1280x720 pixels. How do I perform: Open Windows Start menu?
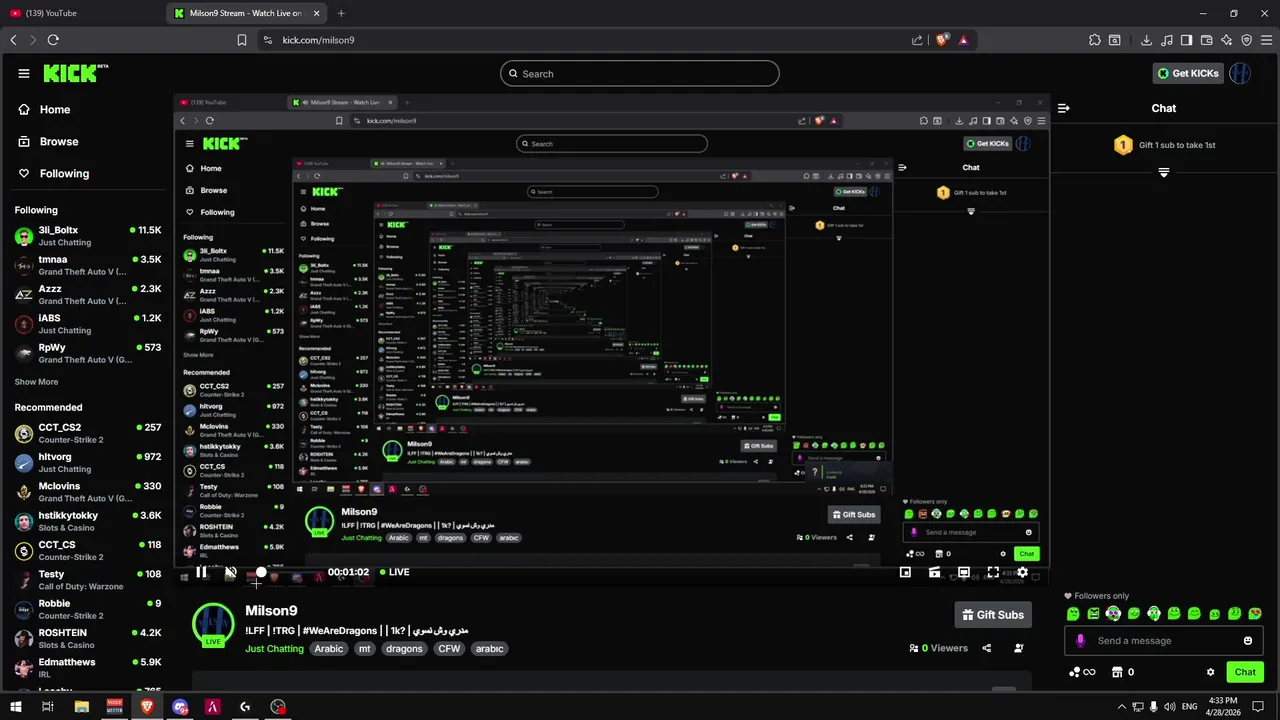[15, 707]
